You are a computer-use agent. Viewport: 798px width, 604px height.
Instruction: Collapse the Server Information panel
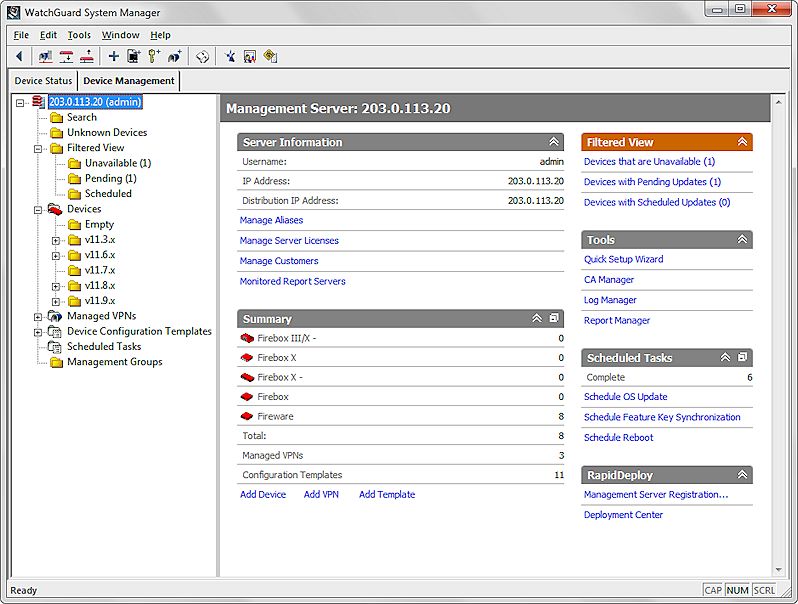553,142
